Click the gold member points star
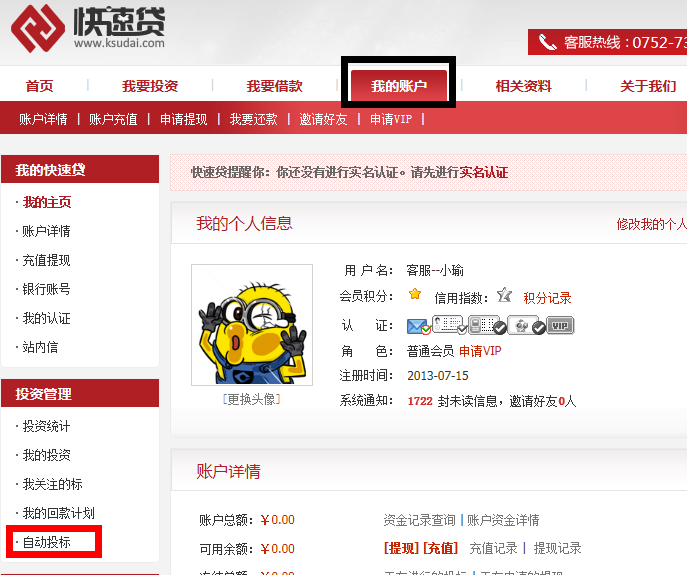The image size is (687, 575). 415,294
